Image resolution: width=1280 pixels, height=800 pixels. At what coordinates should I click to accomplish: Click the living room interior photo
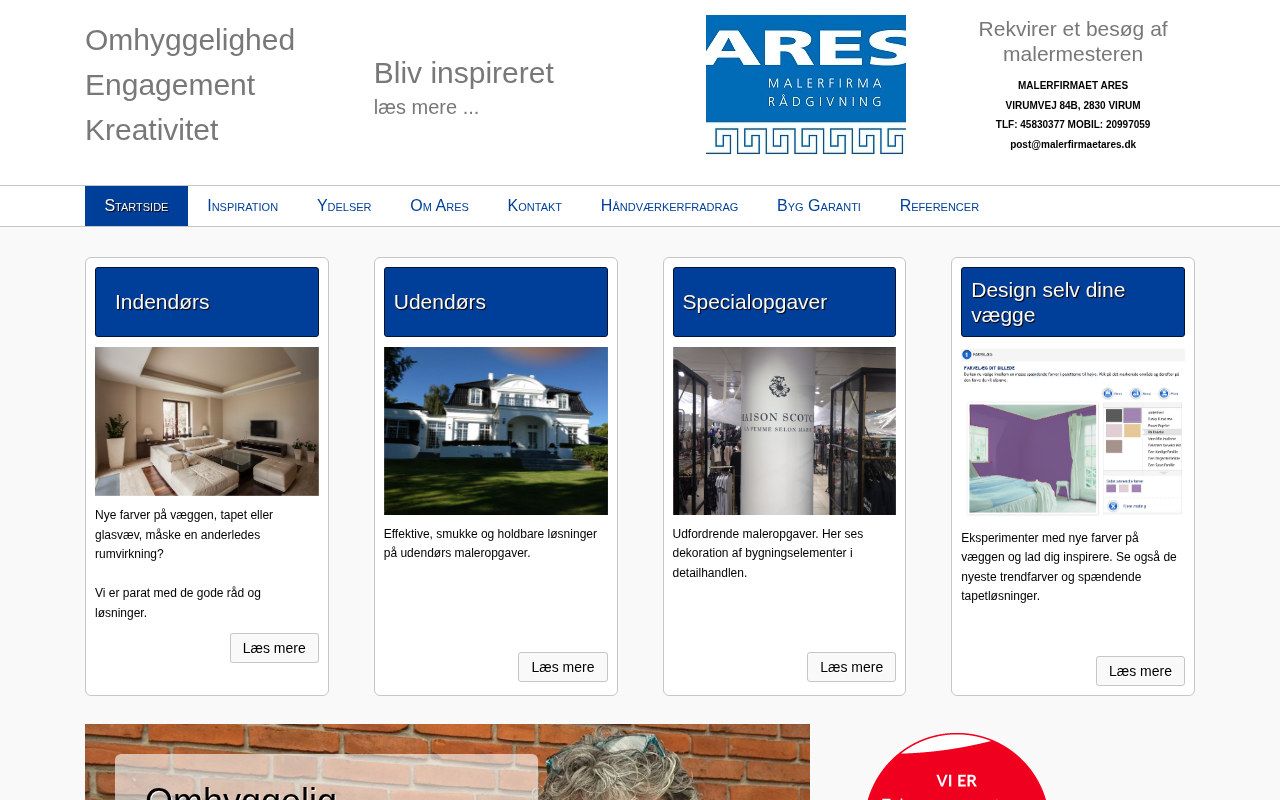207,421
